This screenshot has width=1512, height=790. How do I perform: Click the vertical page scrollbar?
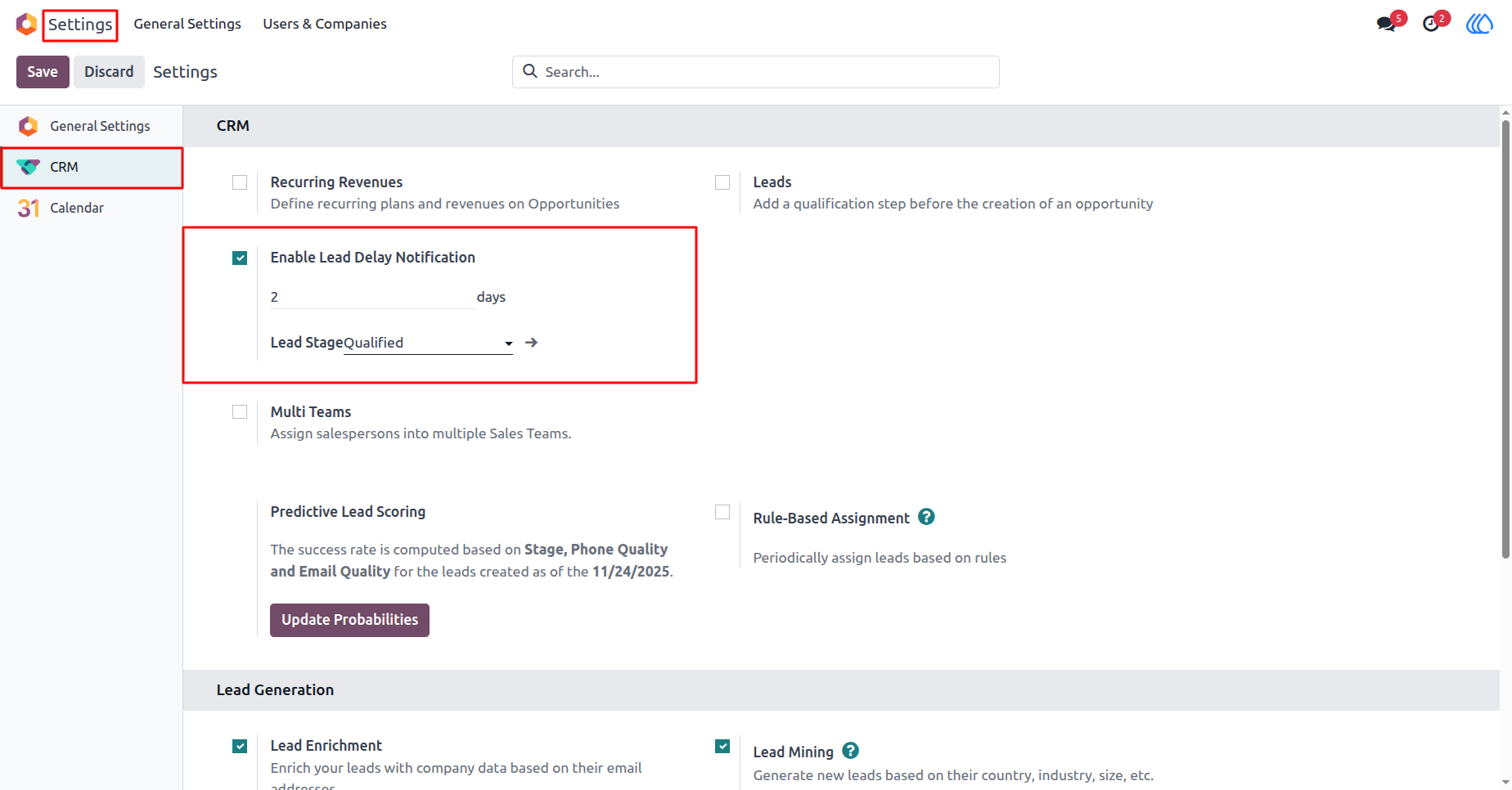tap(1505, 339)
